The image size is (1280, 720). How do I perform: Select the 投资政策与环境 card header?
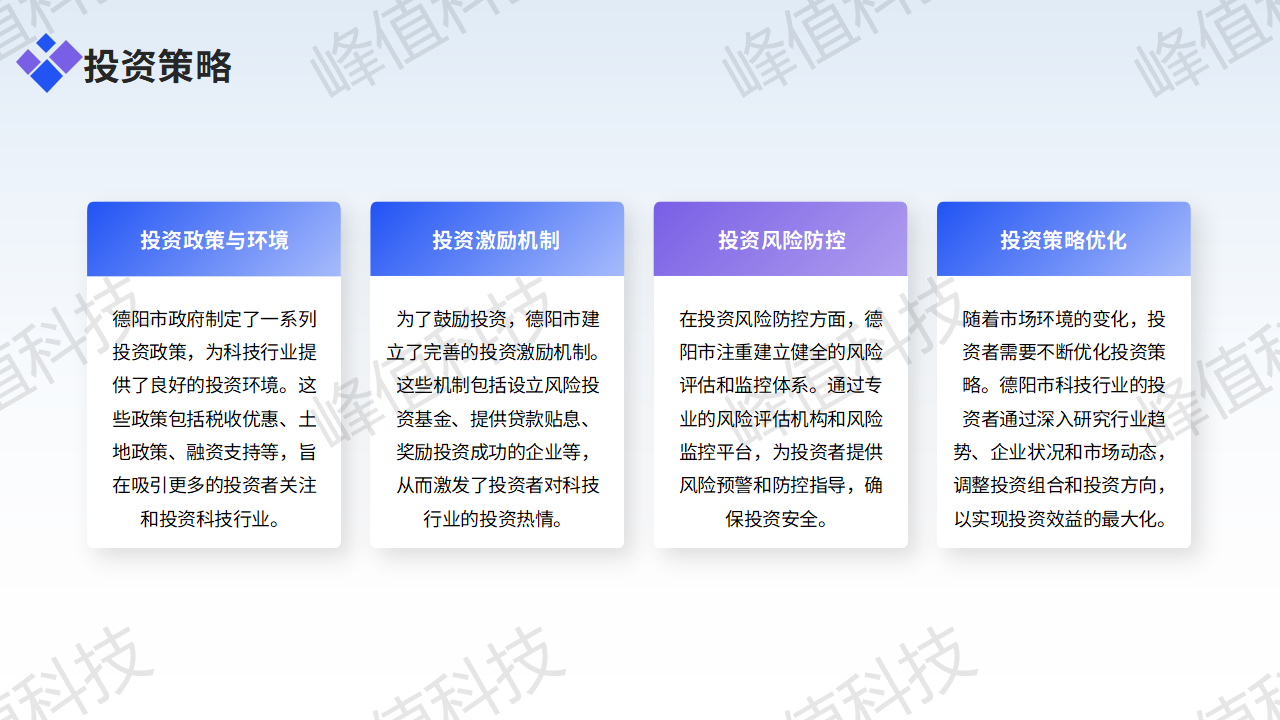(214, 239)
